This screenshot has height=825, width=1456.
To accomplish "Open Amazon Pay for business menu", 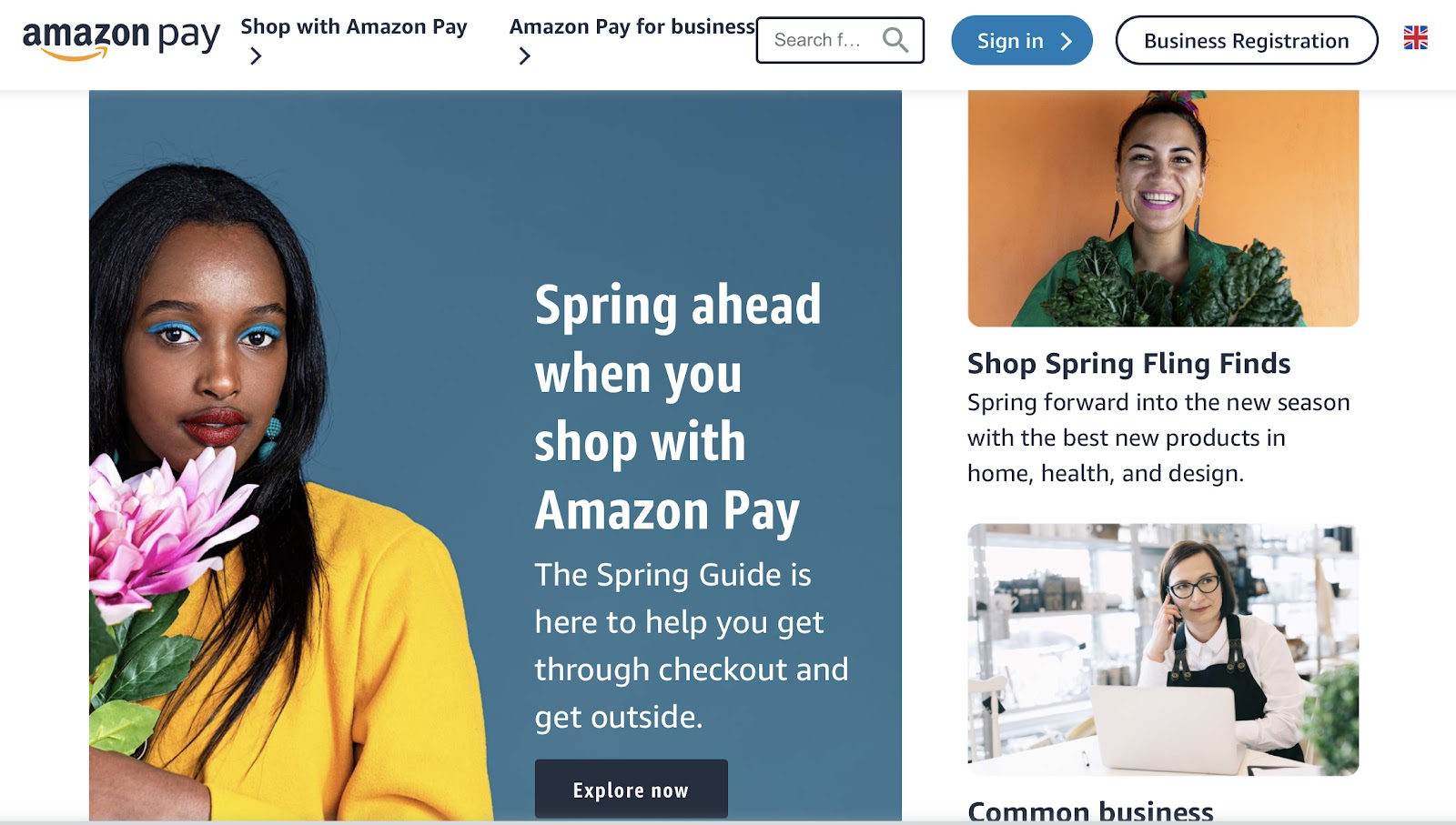I will [632, 27].
